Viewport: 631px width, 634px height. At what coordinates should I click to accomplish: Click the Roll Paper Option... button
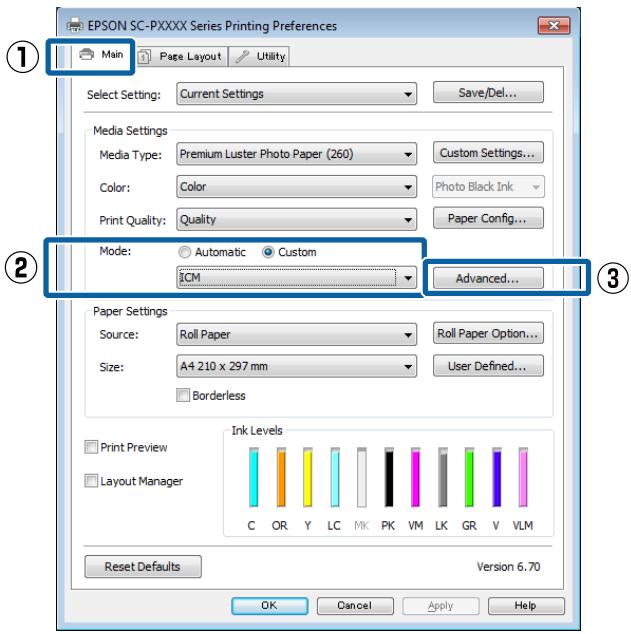tap(488, 333)
